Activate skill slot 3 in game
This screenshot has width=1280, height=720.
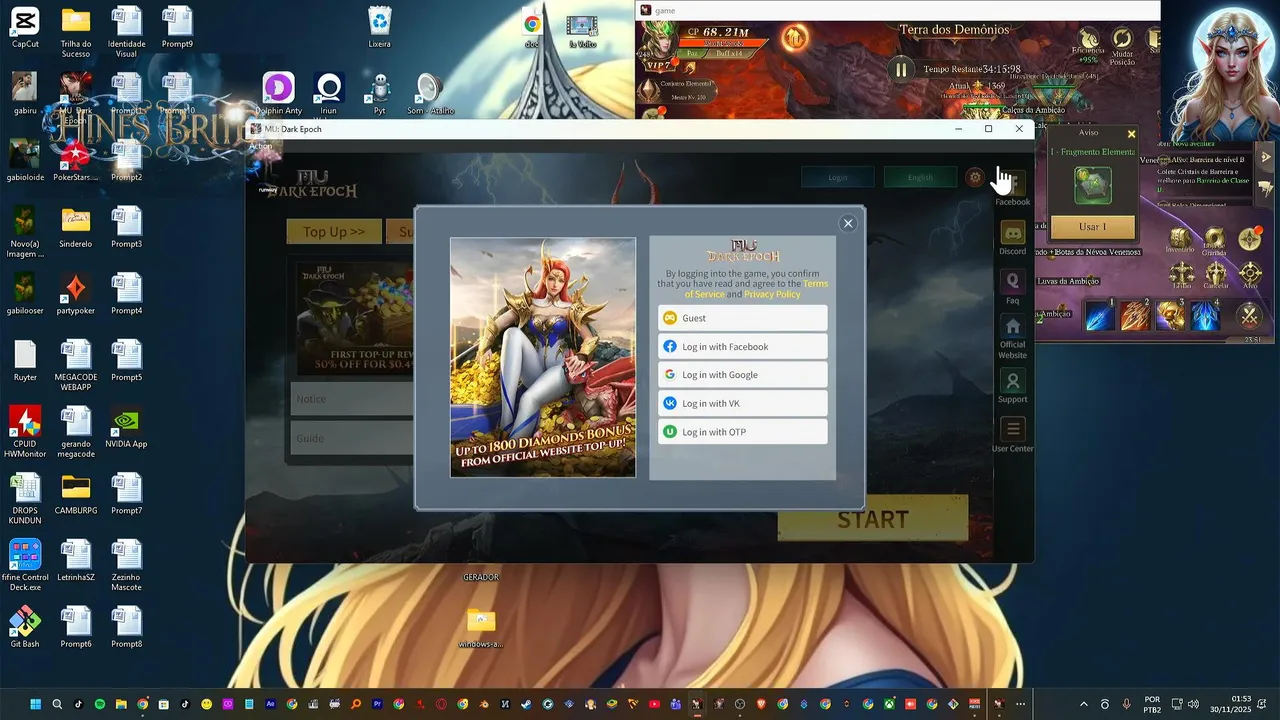pos(1171,316)
